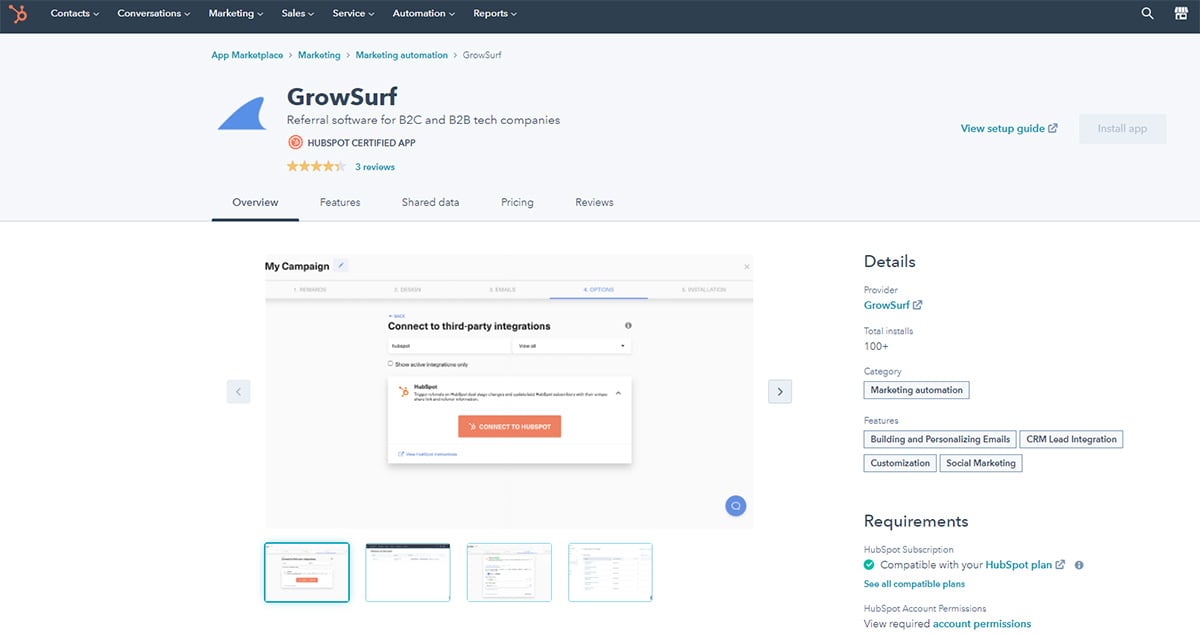
Task: Go back using the left carousel arrow
Action: (x=238, y=391)
